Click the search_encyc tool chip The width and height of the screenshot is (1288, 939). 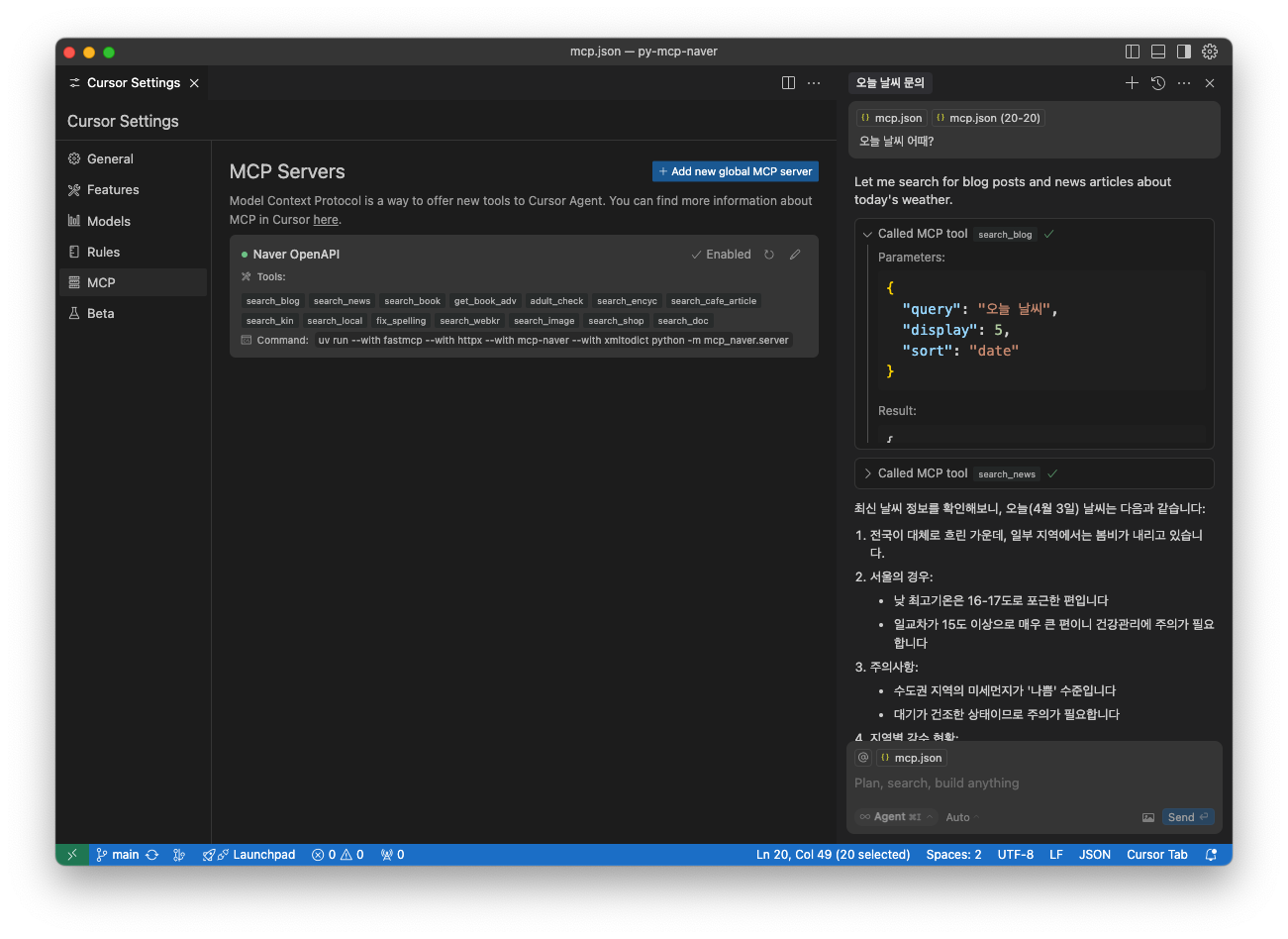click(627, 301)
